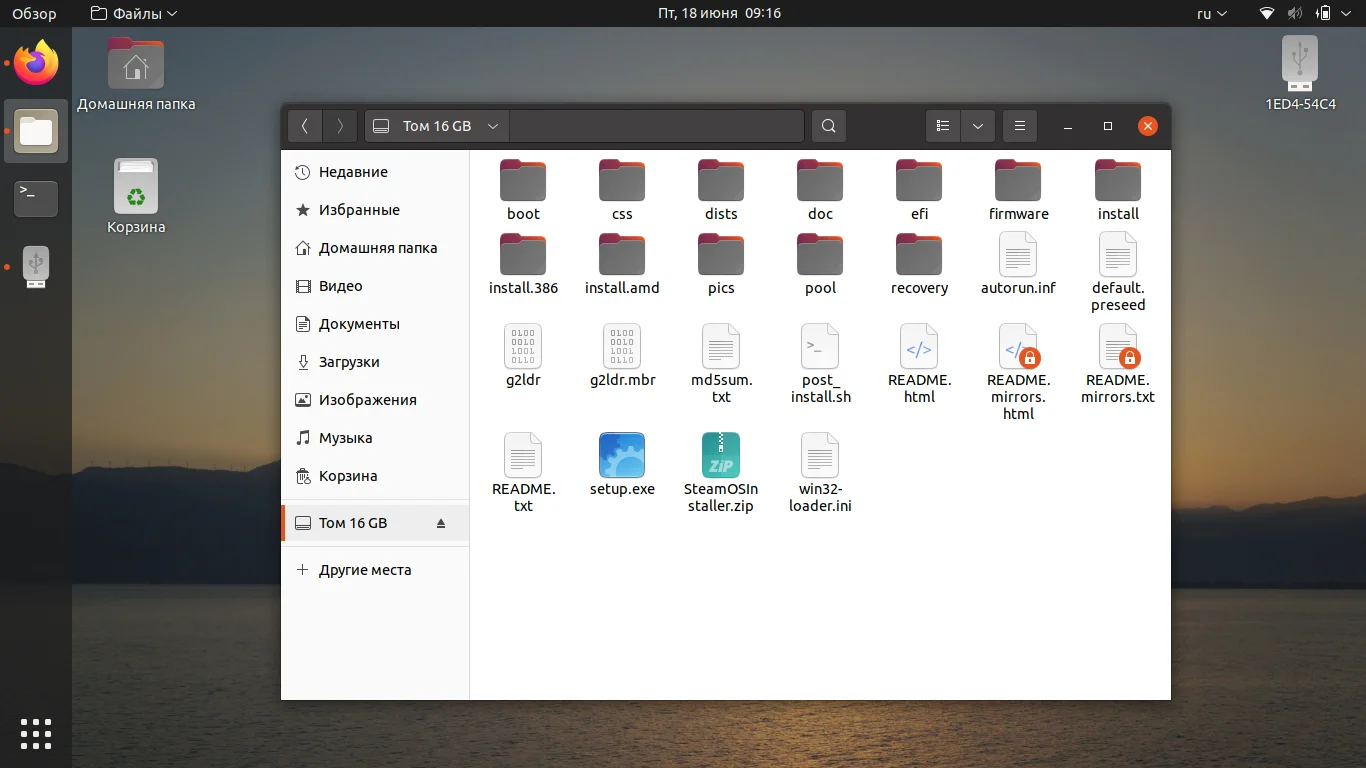The width and height of the screenshot is (1366, 768).
Task: Eject the Том 16 GB volume
Action: tap(441, 523)
